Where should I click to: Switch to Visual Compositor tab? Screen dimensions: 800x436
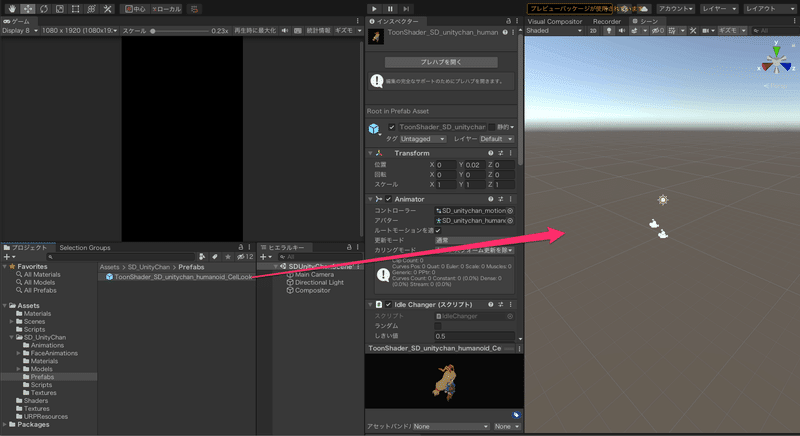tap(554, 21)
